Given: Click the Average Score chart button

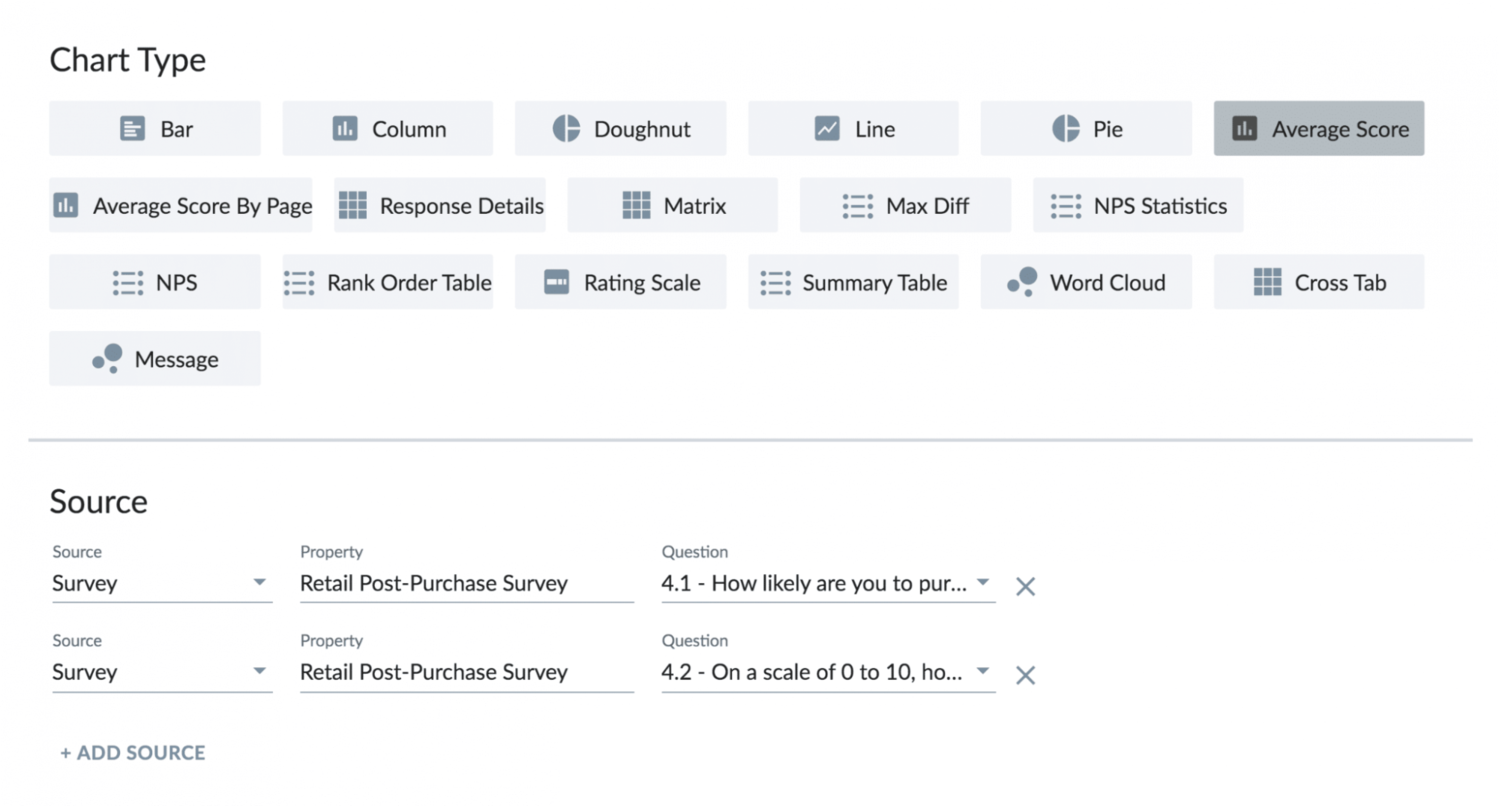Looking at the screenshot, I should coord(1318,129).
